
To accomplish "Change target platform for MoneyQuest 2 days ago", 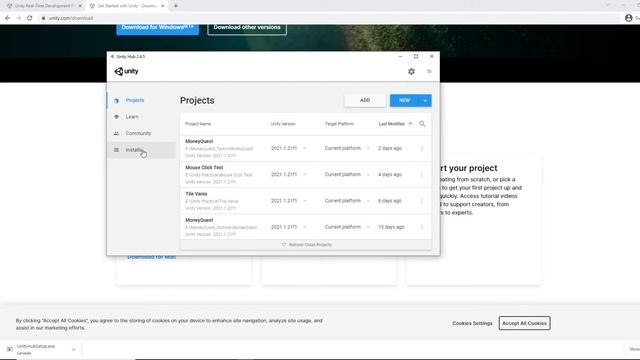I will (x=347, y=149).
